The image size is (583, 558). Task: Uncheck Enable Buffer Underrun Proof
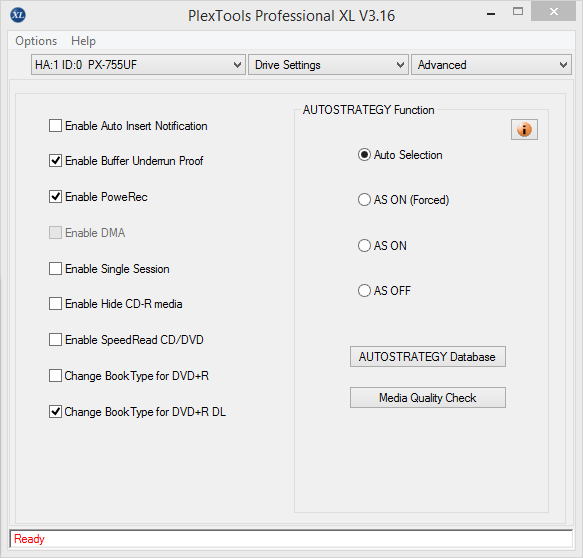(55, 161)
